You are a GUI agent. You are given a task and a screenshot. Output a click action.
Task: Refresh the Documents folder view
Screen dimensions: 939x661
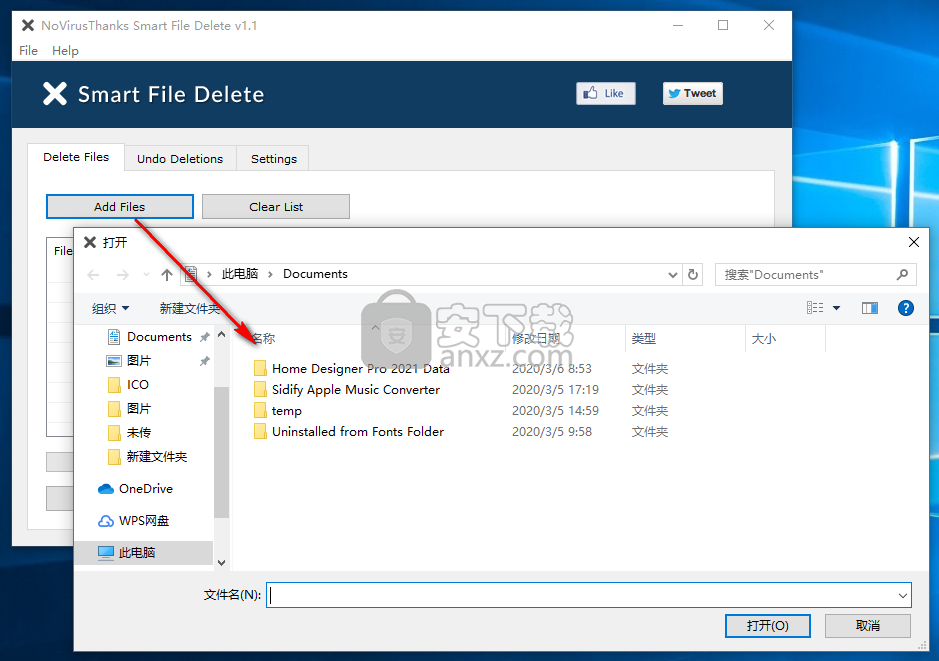coord(693,275)
